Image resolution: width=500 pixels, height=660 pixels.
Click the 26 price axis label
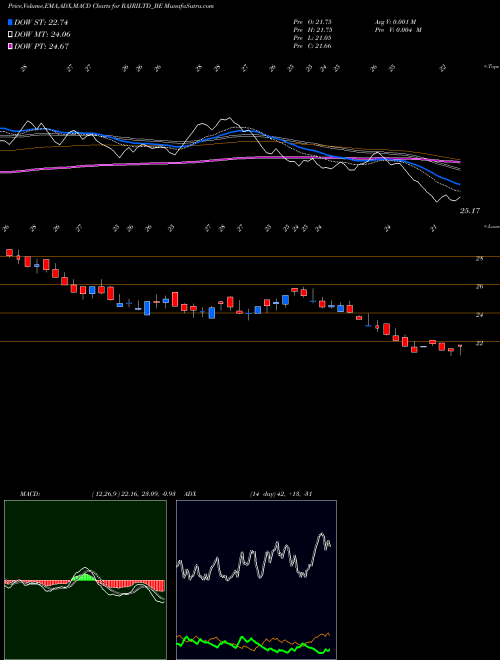479,287
